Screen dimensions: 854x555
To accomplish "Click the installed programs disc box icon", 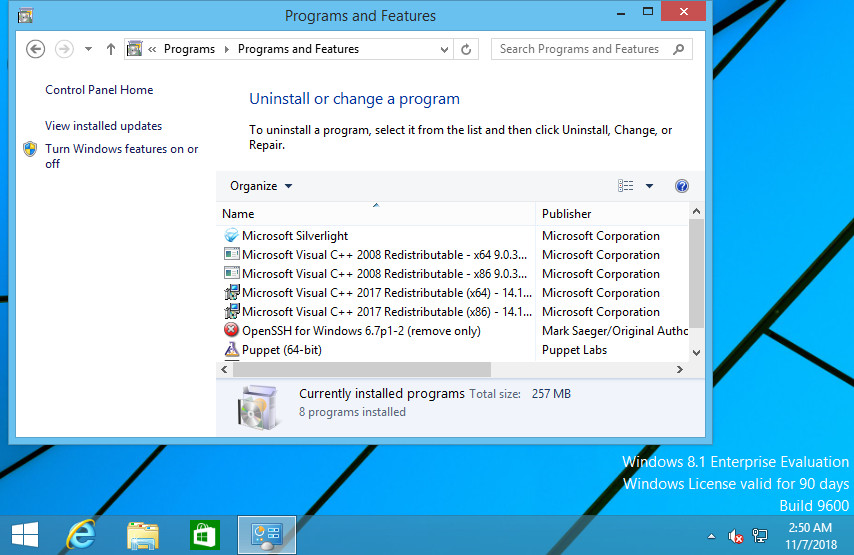I will point(258,407).
